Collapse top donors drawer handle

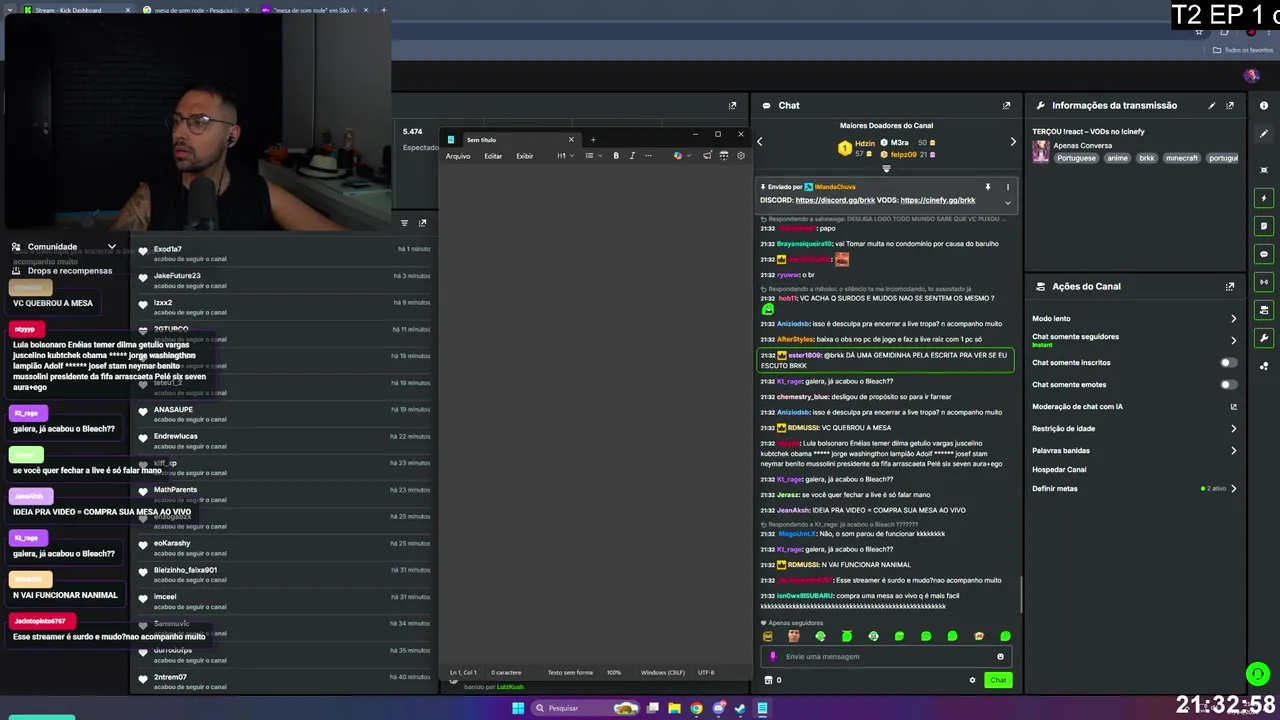click(x=886, y=169)
